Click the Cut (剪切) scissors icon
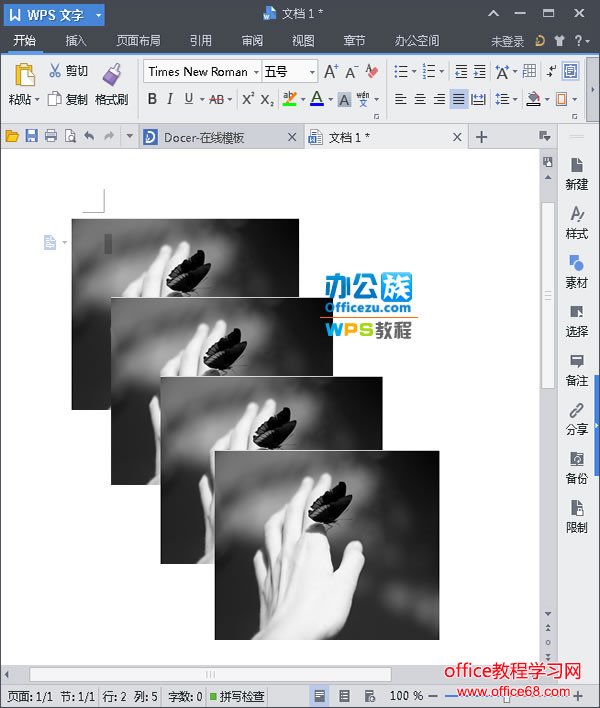This screenshot has width=600, height=708. coord(55,71)
